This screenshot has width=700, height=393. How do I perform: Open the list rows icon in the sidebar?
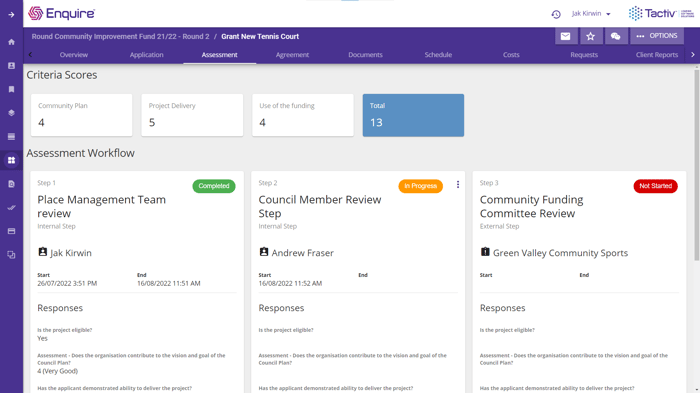pyautogui.click(x=11, y=137)
